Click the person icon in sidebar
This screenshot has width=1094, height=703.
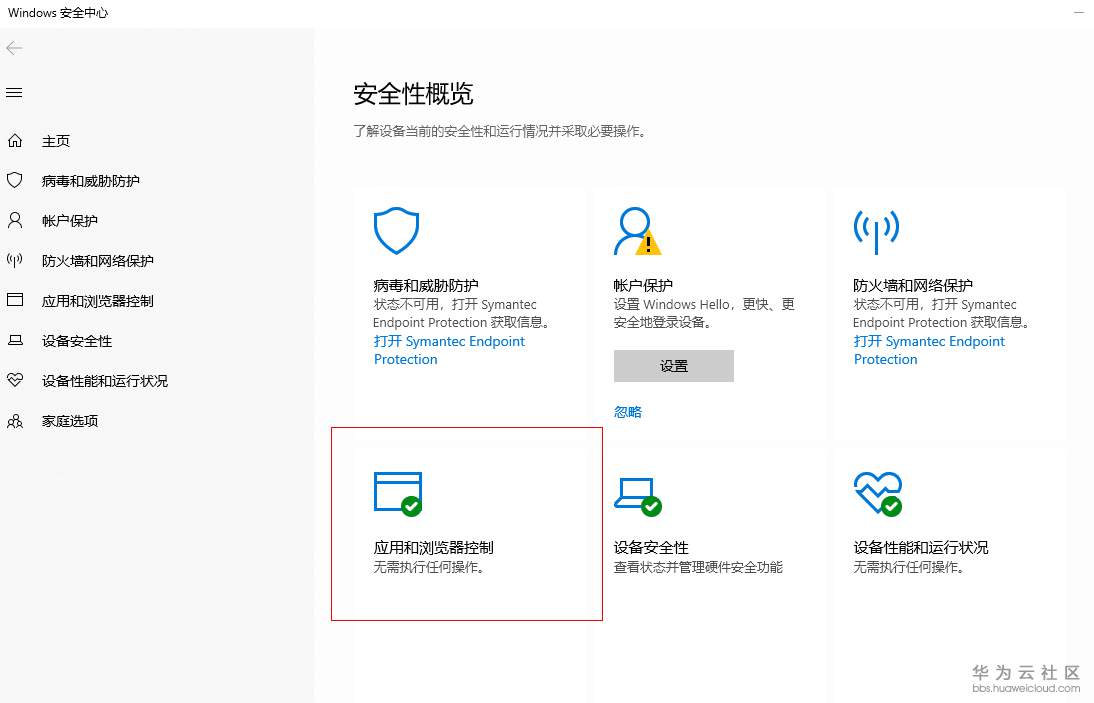(15, 220)
